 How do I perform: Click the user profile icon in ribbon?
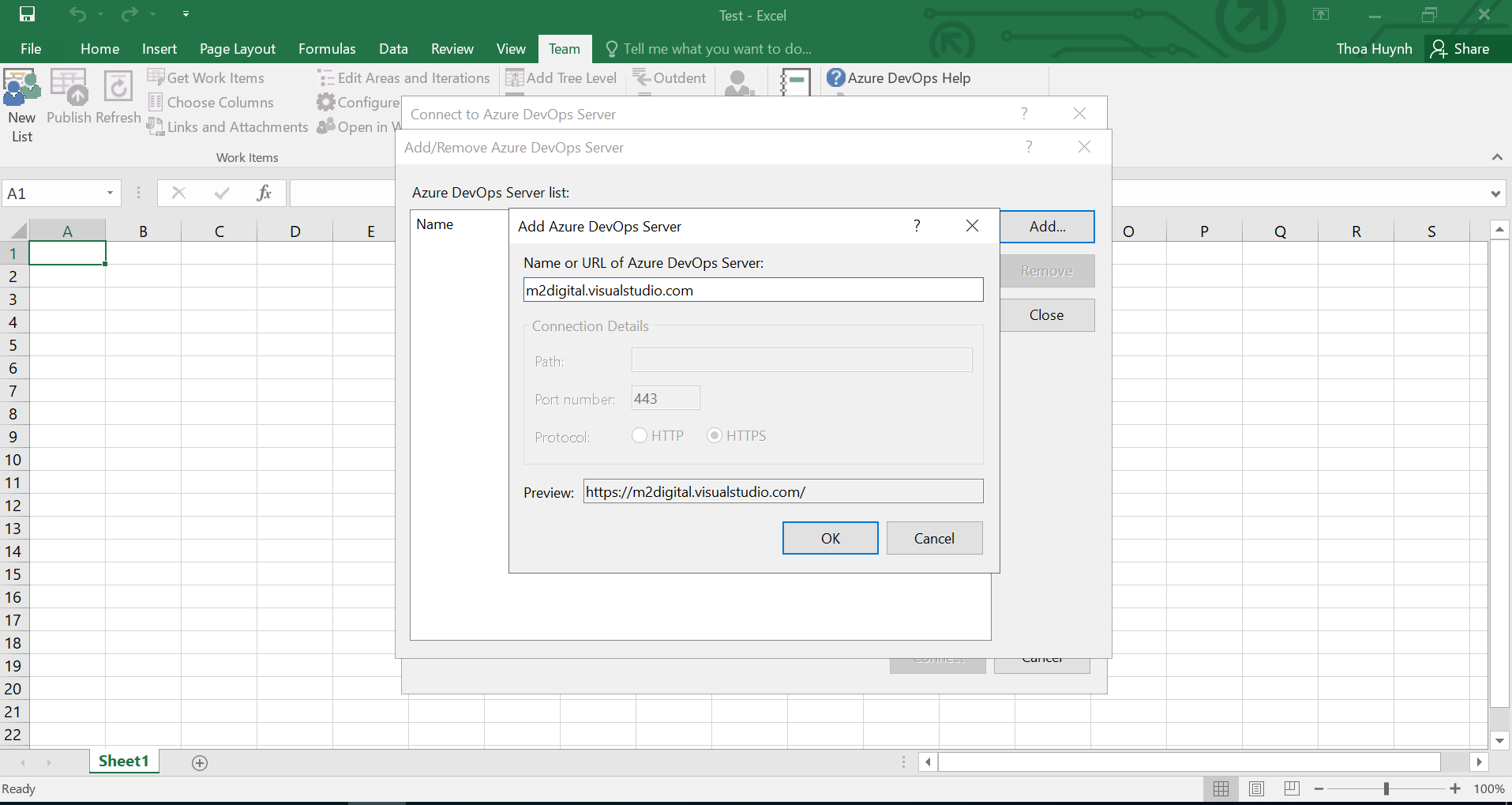(739, 82)
